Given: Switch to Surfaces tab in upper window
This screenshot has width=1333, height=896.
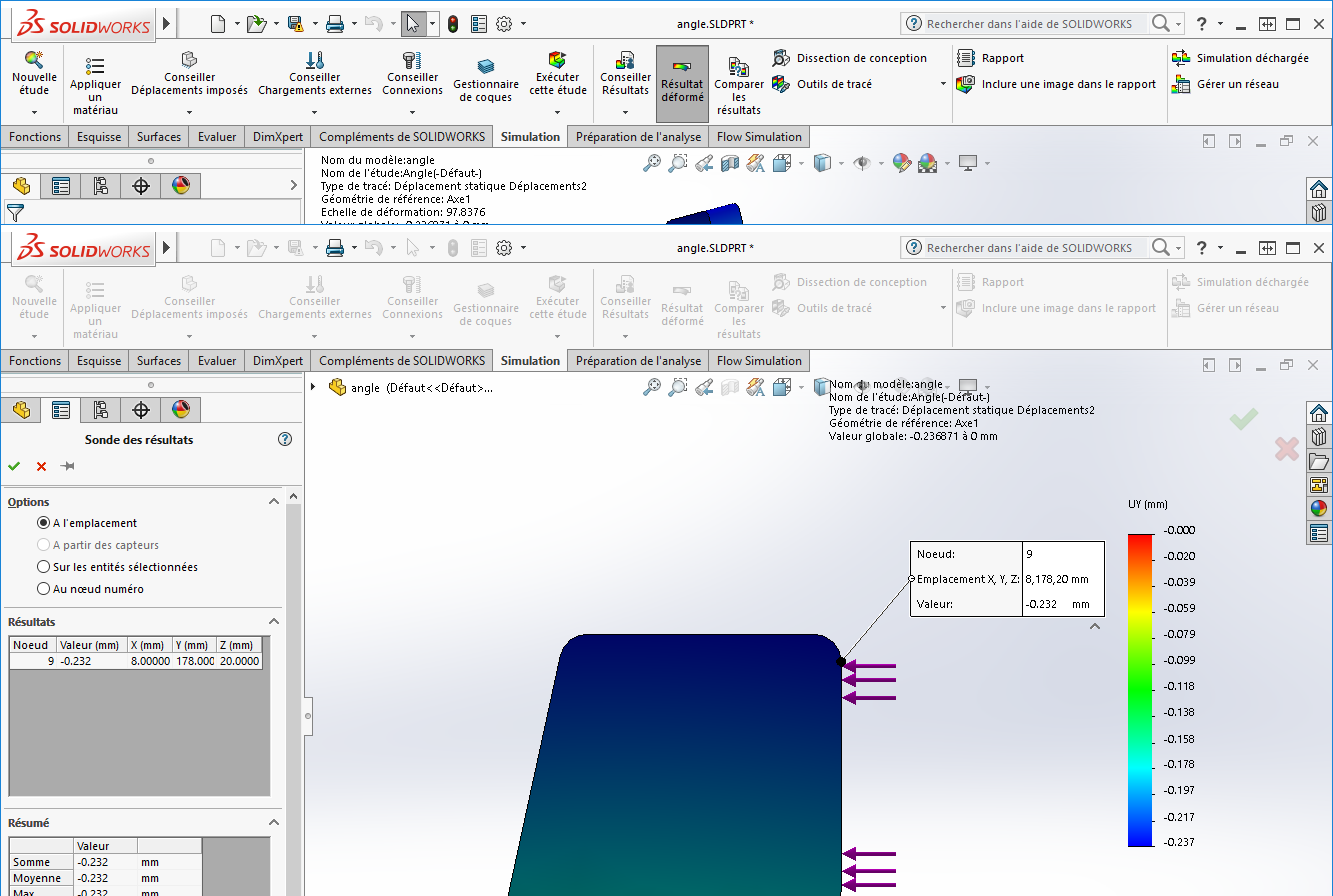Looking at the screenshot, I should coord(159,137).
